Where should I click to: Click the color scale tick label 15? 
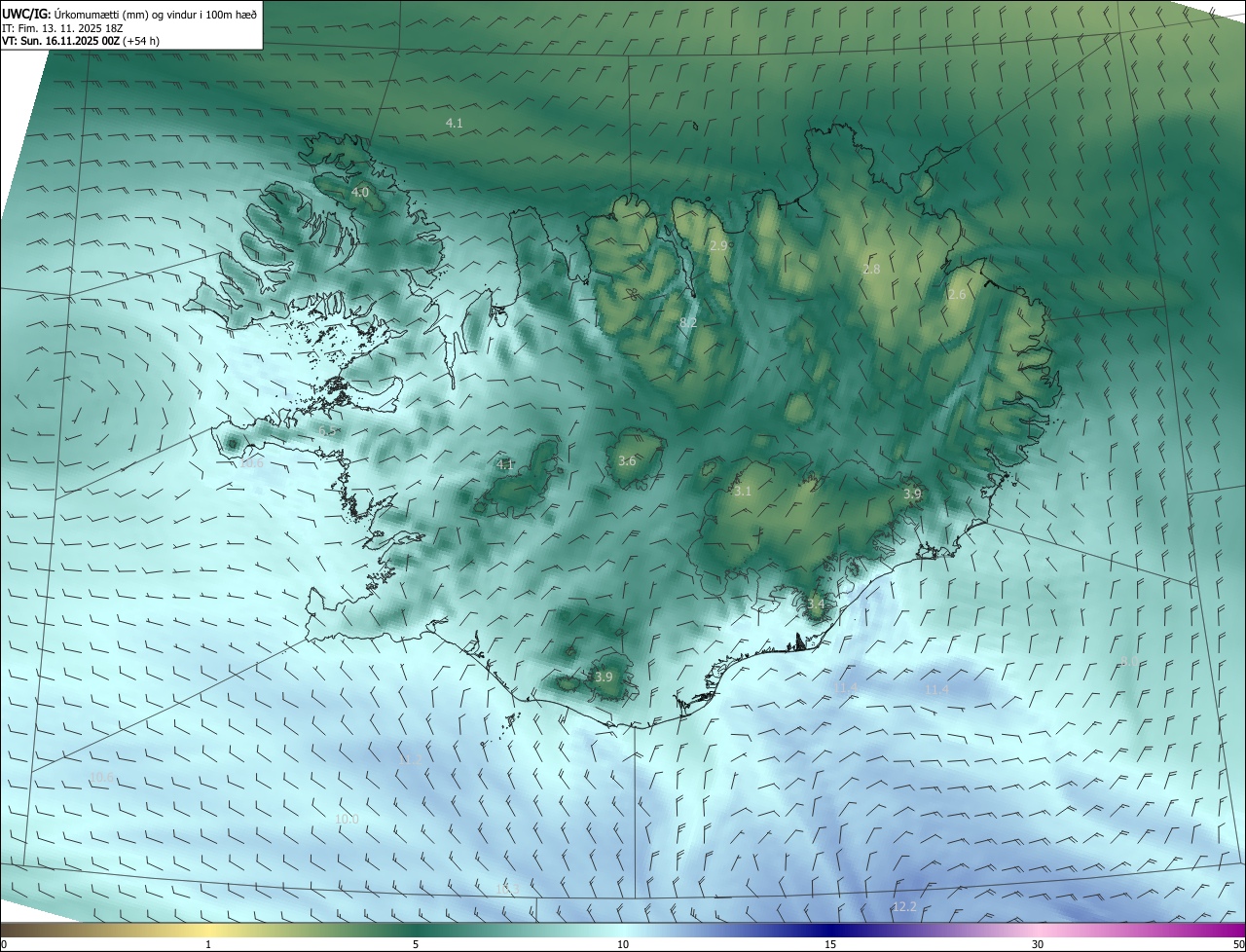pyautogui.click(x=830, y=944)
